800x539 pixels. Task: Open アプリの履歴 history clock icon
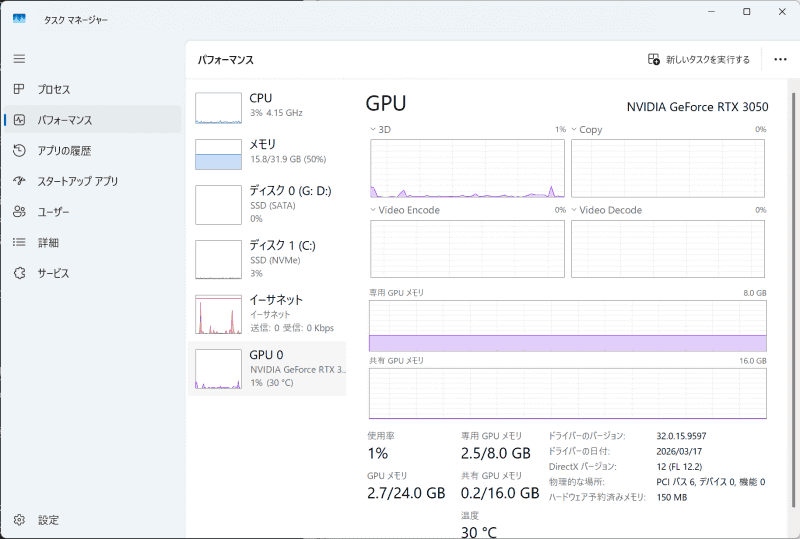tap(19, 151)
